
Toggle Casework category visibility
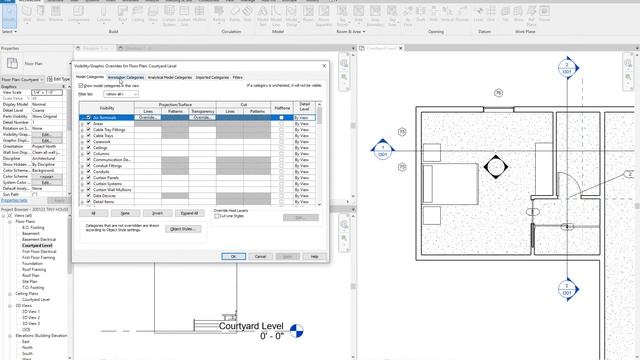[89, 142]
